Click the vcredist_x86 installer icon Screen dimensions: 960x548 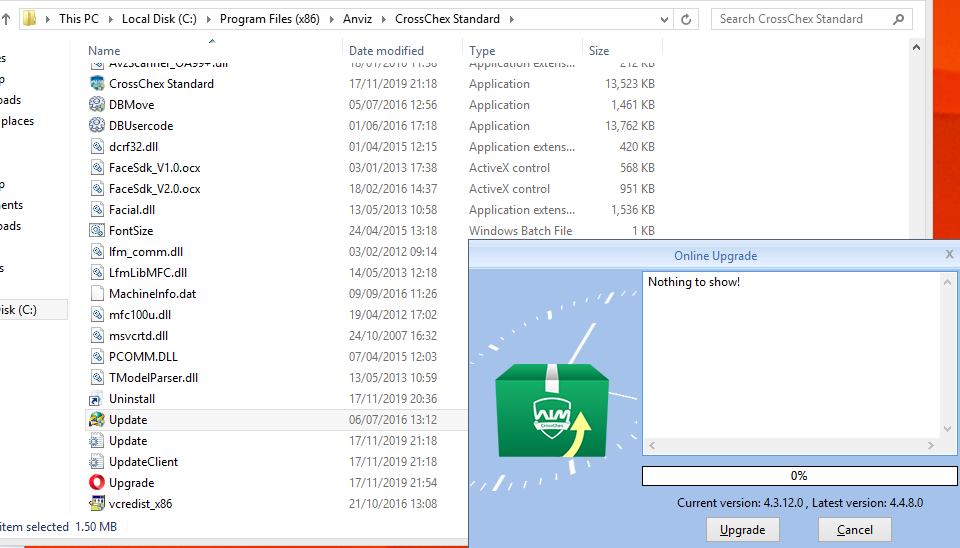point(97,503)
